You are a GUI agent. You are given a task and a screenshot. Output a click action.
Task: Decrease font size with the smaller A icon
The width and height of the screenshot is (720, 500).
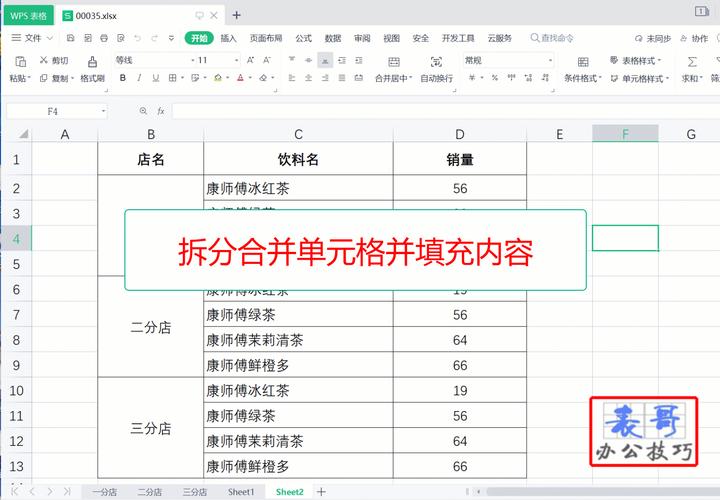pyautogui.click(x=267, y=60)
